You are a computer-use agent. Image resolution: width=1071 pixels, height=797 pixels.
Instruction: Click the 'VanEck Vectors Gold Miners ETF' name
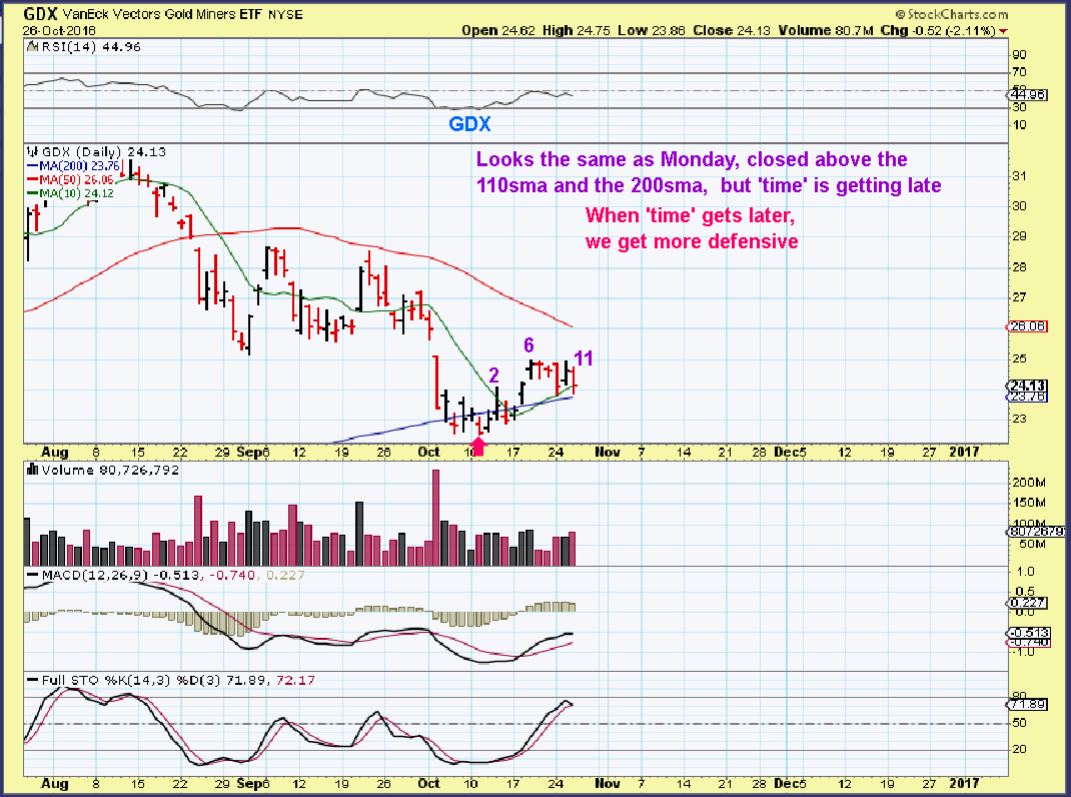tap(163, 14)
